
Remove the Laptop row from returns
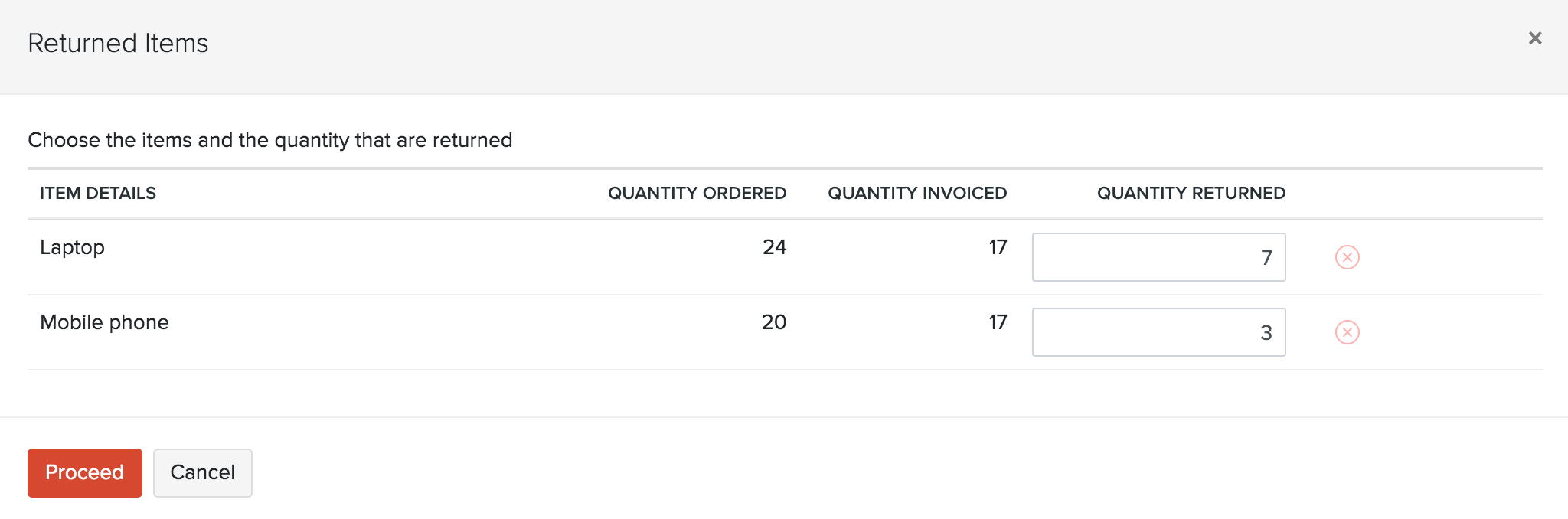coord(1347,257)
